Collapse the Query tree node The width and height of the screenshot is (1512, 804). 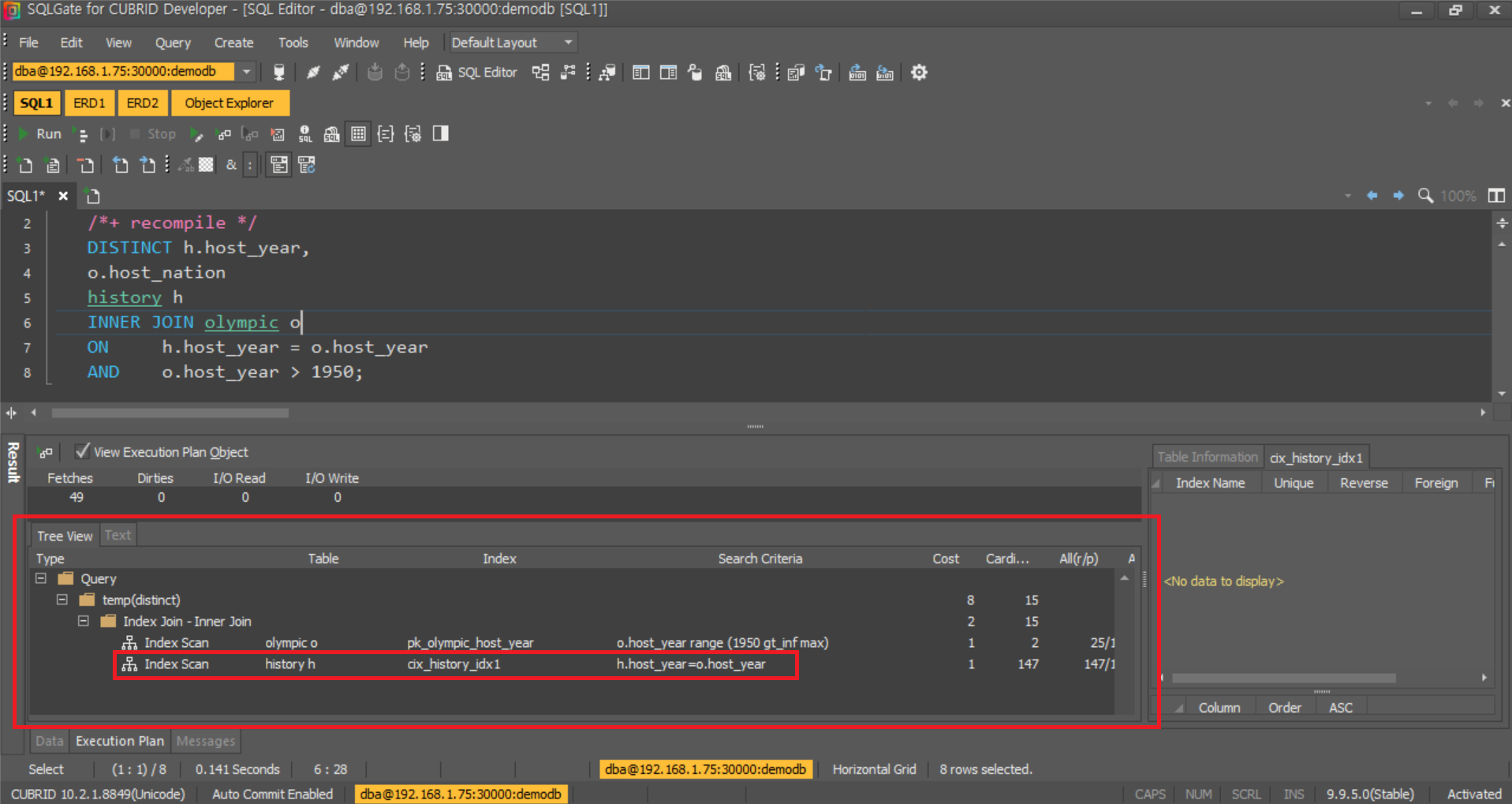click(41, 578)
